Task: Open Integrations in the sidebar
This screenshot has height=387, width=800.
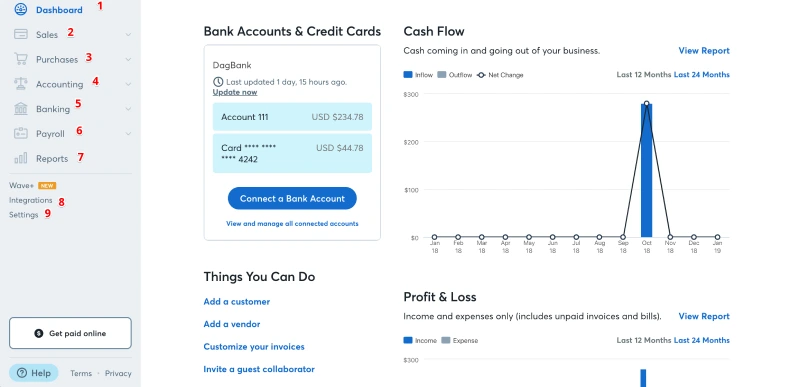Action: 31,200
